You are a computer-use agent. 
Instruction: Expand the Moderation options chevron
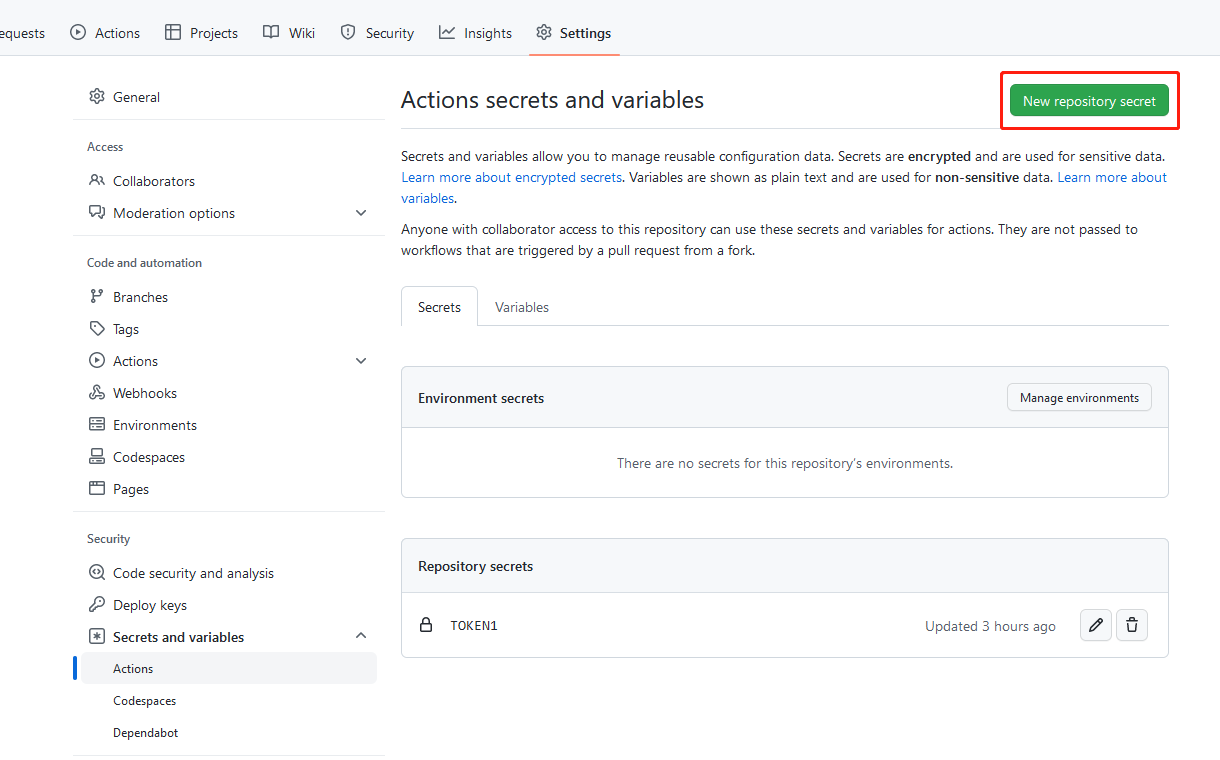(x=361, y=213)
